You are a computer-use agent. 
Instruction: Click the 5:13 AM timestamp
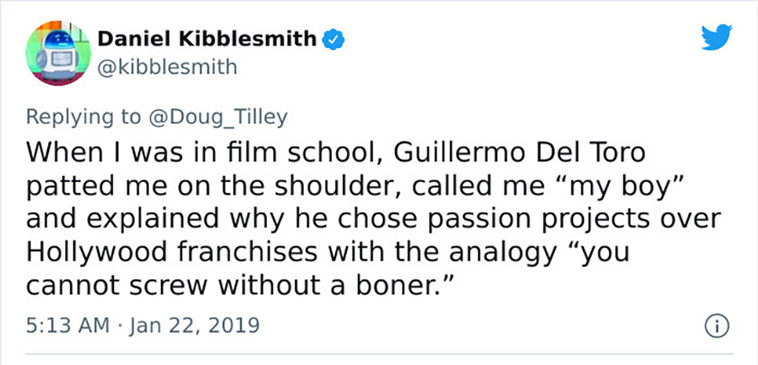click(68, 325)
